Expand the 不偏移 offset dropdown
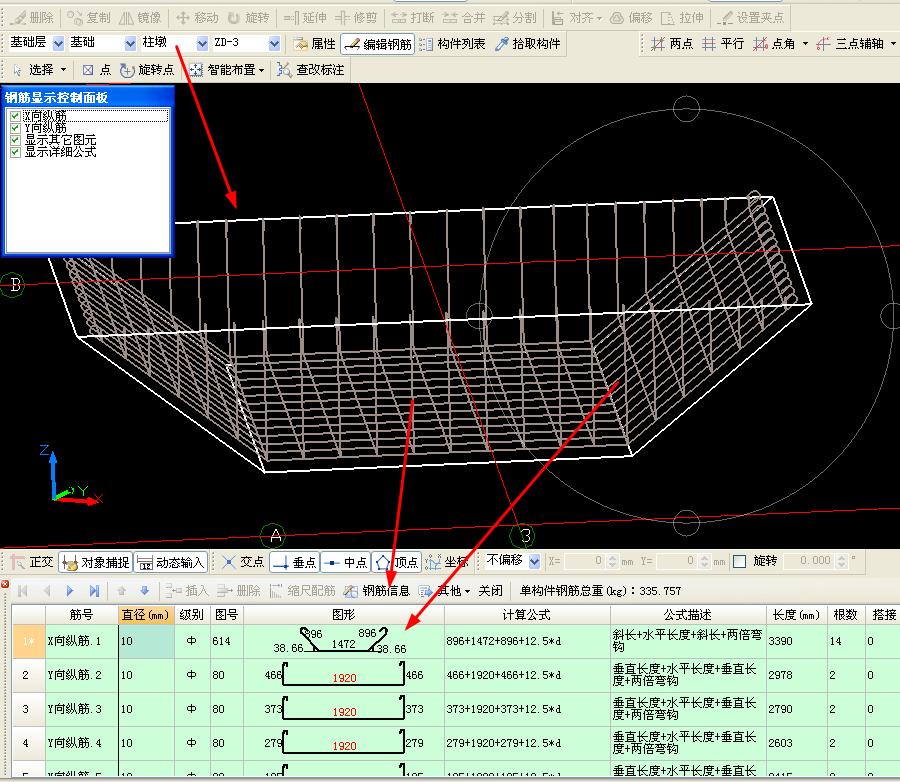Image resolution: width=900 pixels, height=782 pixels. (x=534, y=562)
